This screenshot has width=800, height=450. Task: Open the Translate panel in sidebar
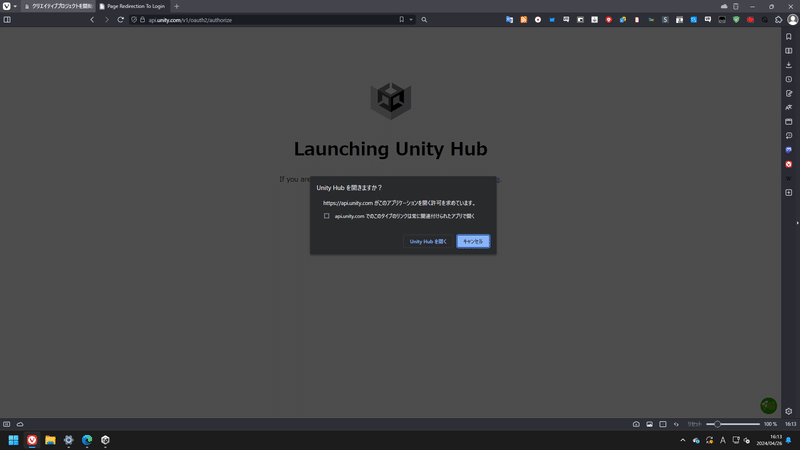pyautogui.click(x=789, y=108)
